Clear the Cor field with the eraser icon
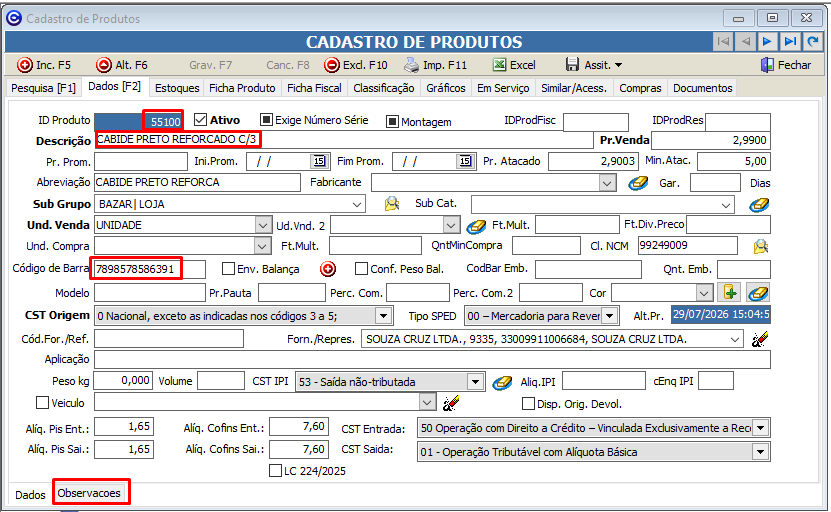 coord(758,292)
